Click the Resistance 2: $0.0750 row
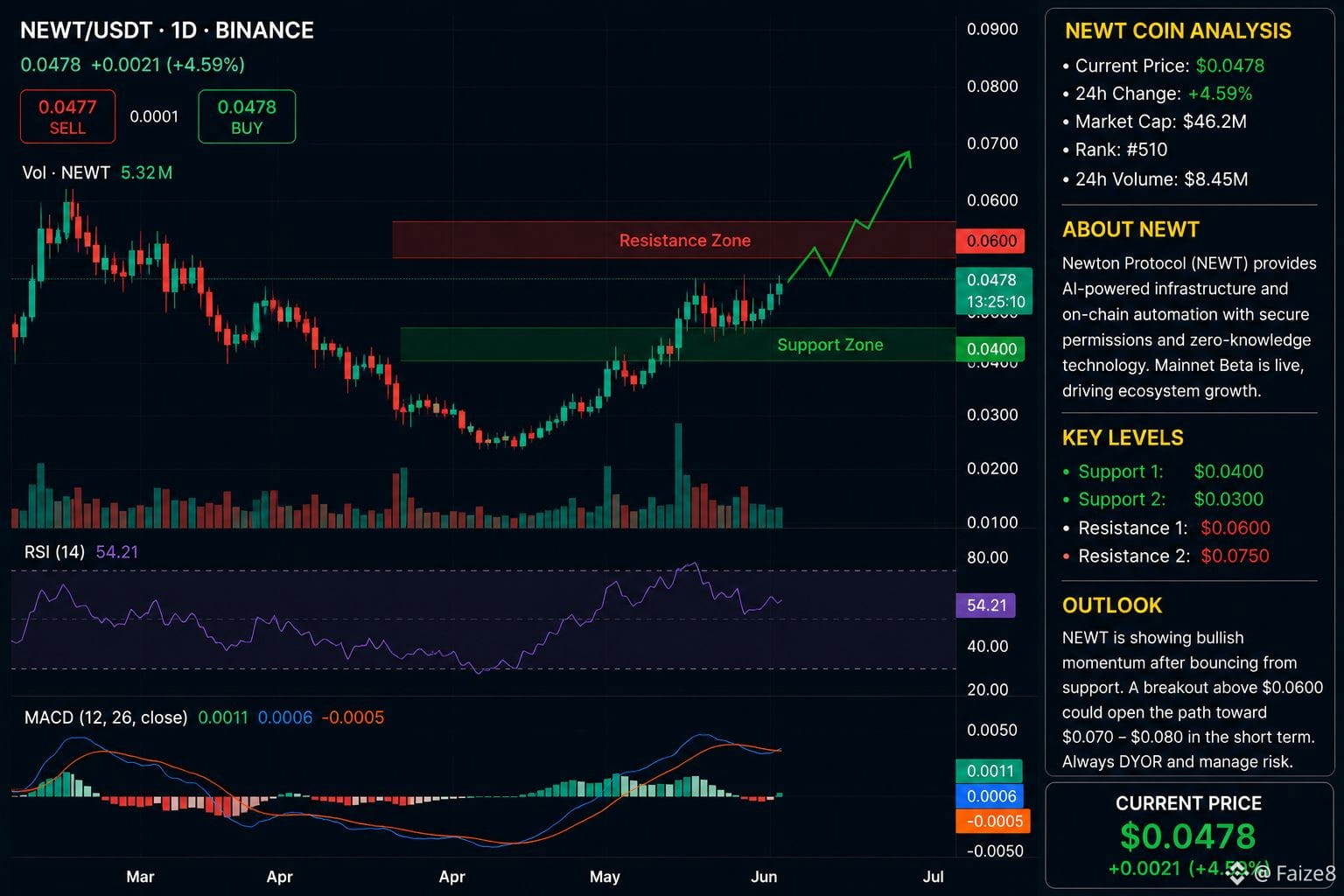The height and width of the screenshot is (896, 1344). point(1165,556)
